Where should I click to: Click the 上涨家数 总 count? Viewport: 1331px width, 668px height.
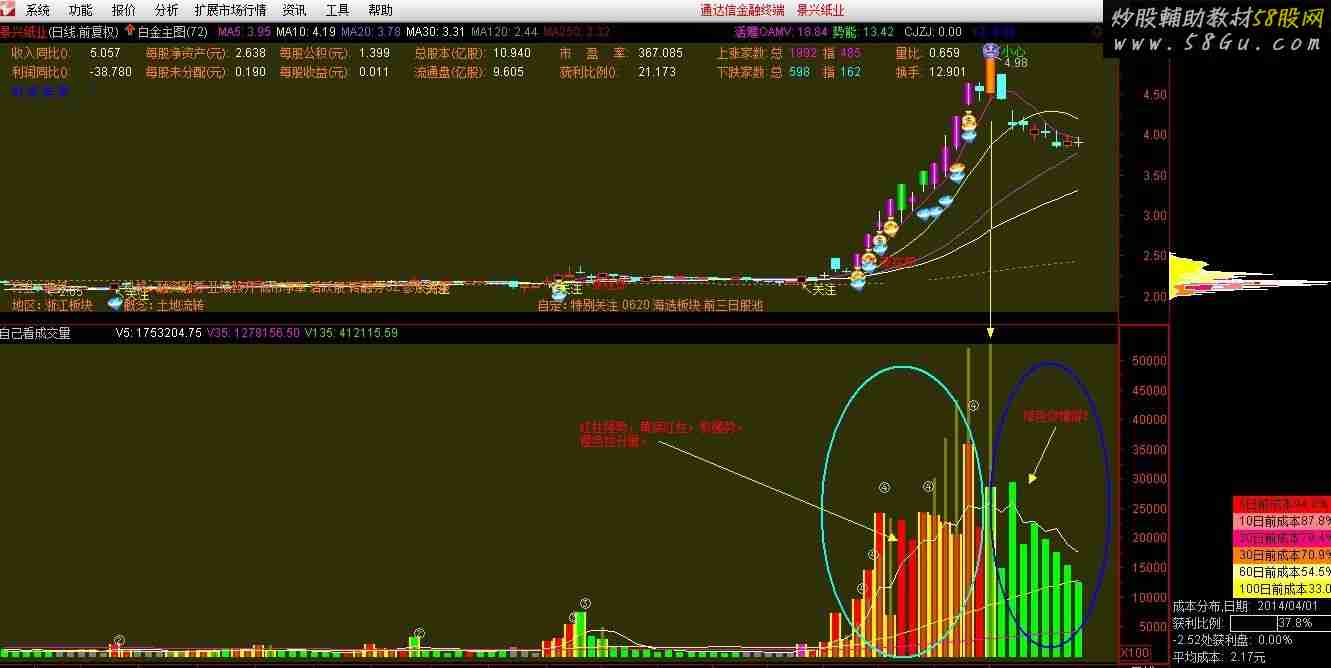[x=803, y=53]
